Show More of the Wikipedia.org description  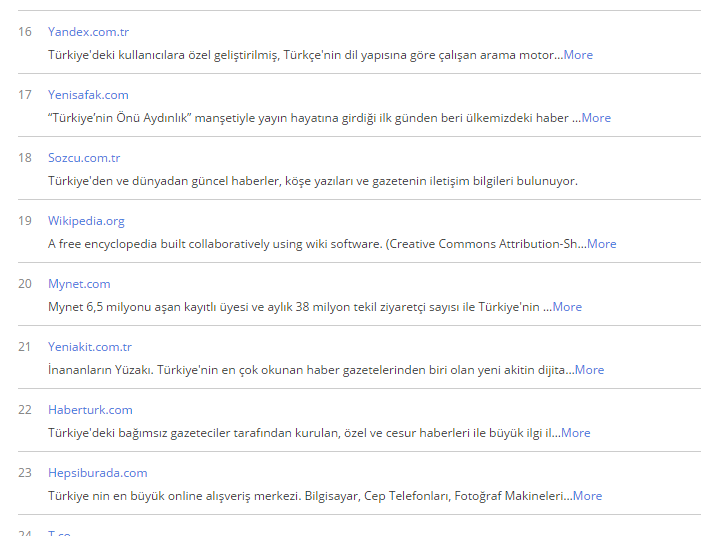[602, 244]
